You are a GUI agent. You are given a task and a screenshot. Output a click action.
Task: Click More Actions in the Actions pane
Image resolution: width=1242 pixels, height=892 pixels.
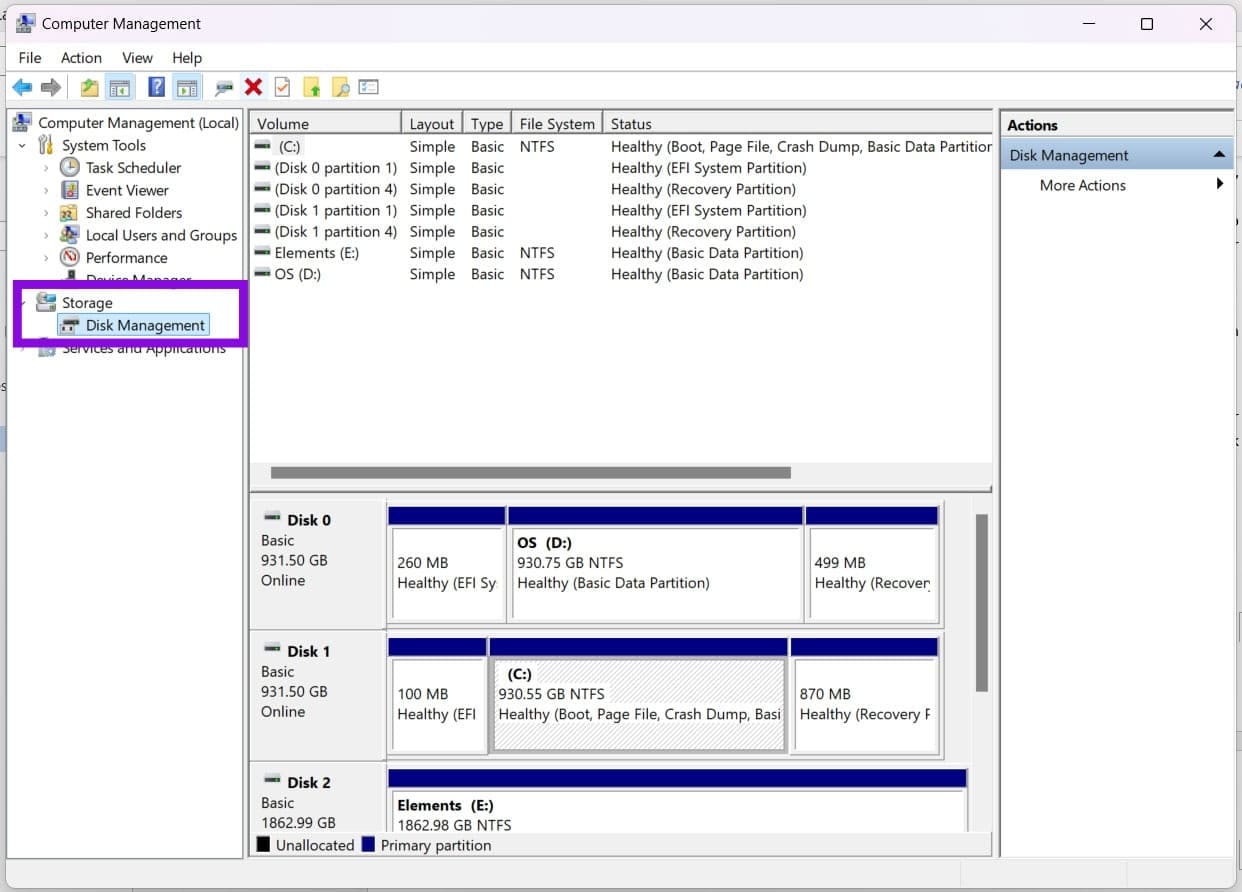1083,185
